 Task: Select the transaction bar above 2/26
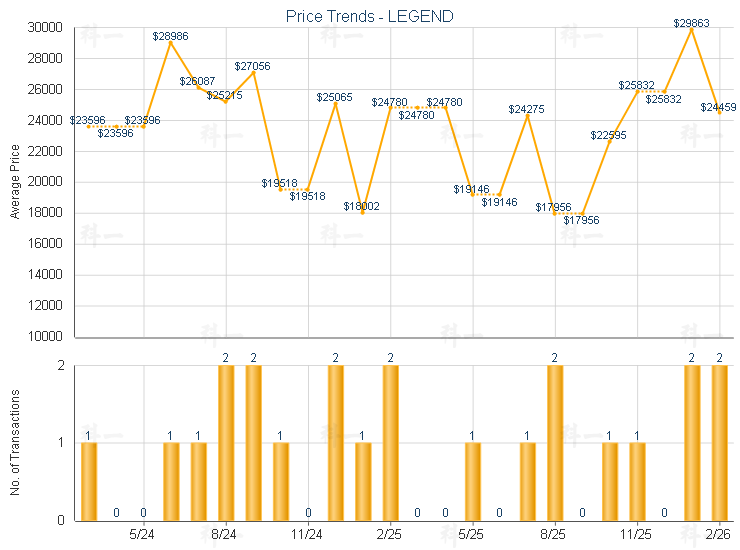[719, 442]
